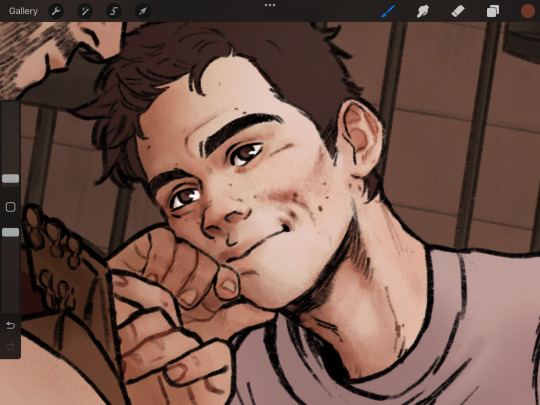Select the Eraser tool
Viewport: 540px width, 405px height.
point(458,11)
